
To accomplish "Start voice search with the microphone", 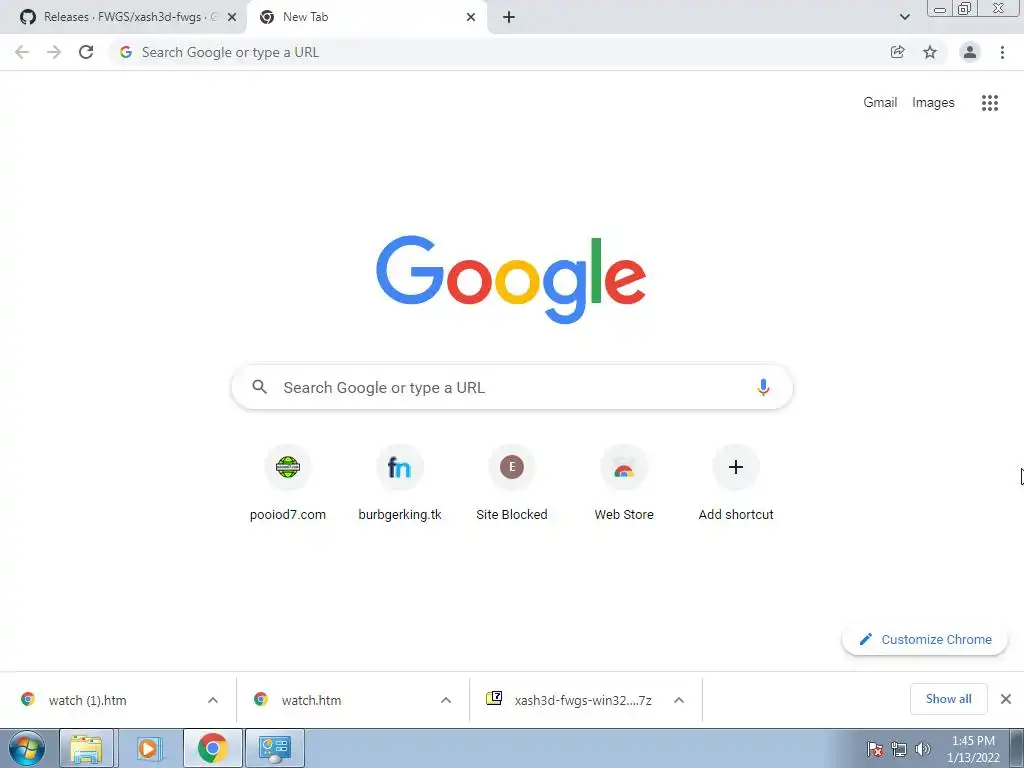I will [763, 387].
